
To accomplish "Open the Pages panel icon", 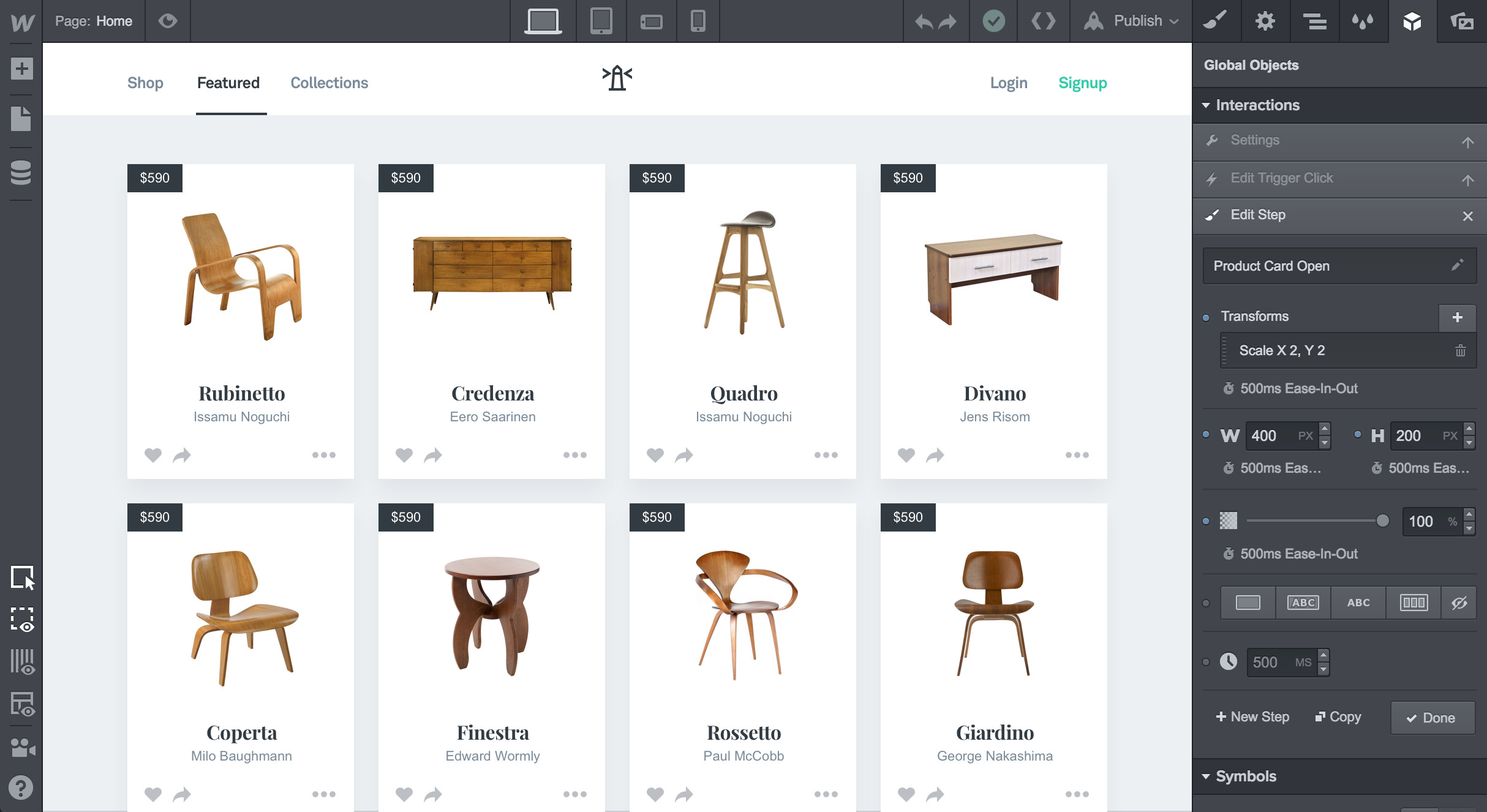I will pyautogui.click(x=21, y=119).
